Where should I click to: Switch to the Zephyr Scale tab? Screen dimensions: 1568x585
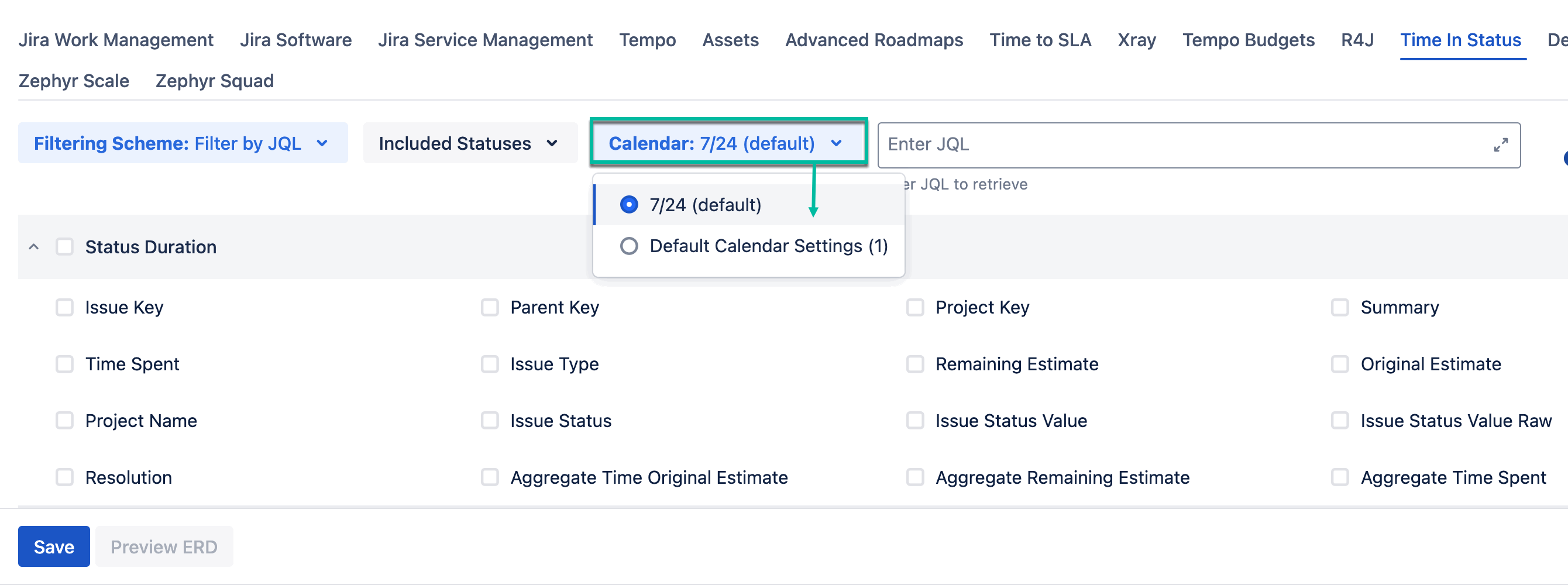[74, 80]
